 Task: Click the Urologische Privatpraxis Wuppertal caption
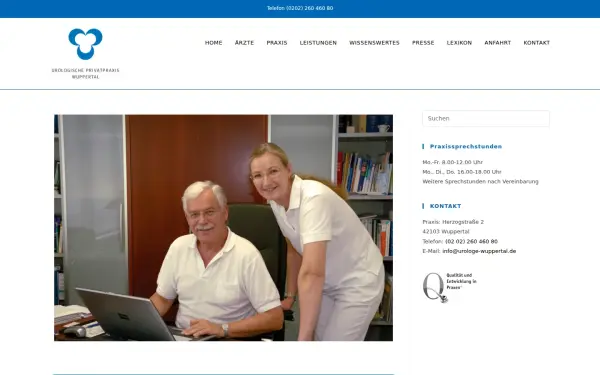(x=85, y=73)
